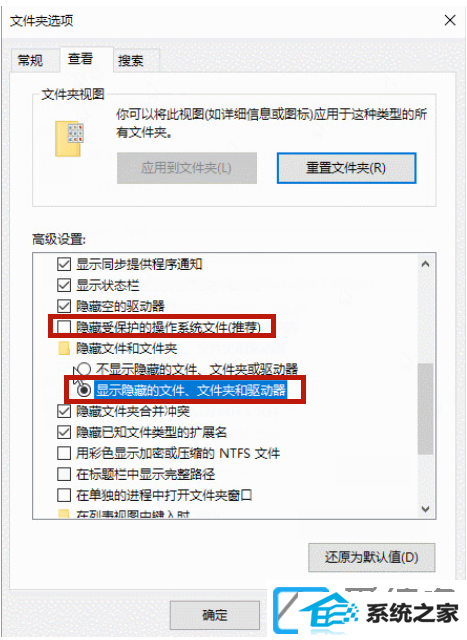Select 不显示隐藏的文件、文件夹或驱动器 radio button

coord(84,369)
